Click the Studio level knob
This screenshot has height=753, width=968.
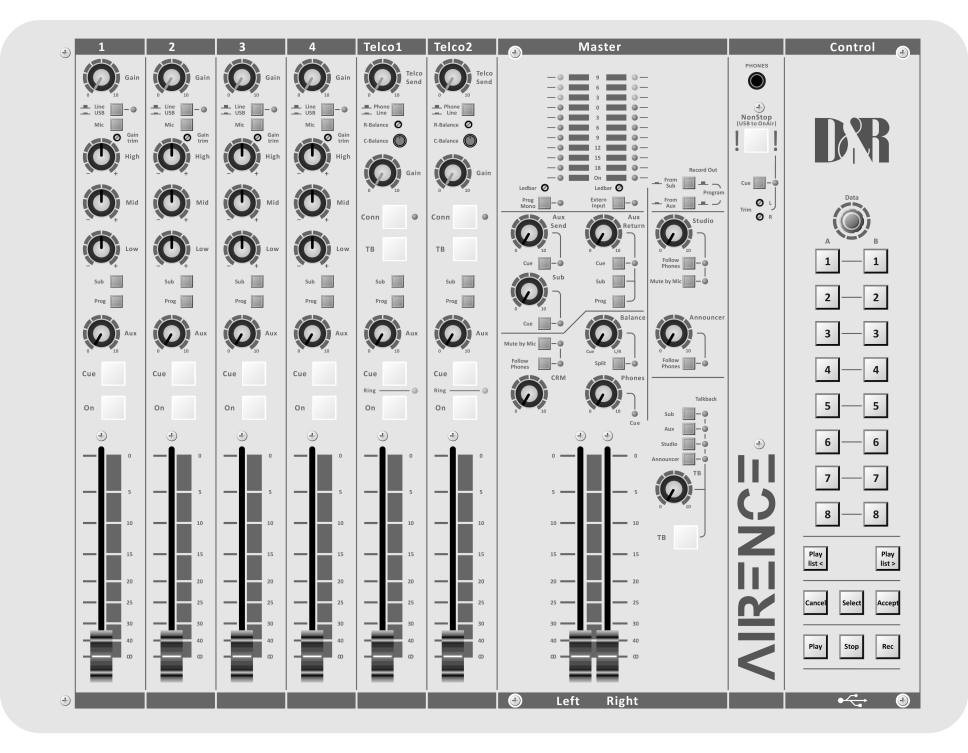[x=674, y=233]
